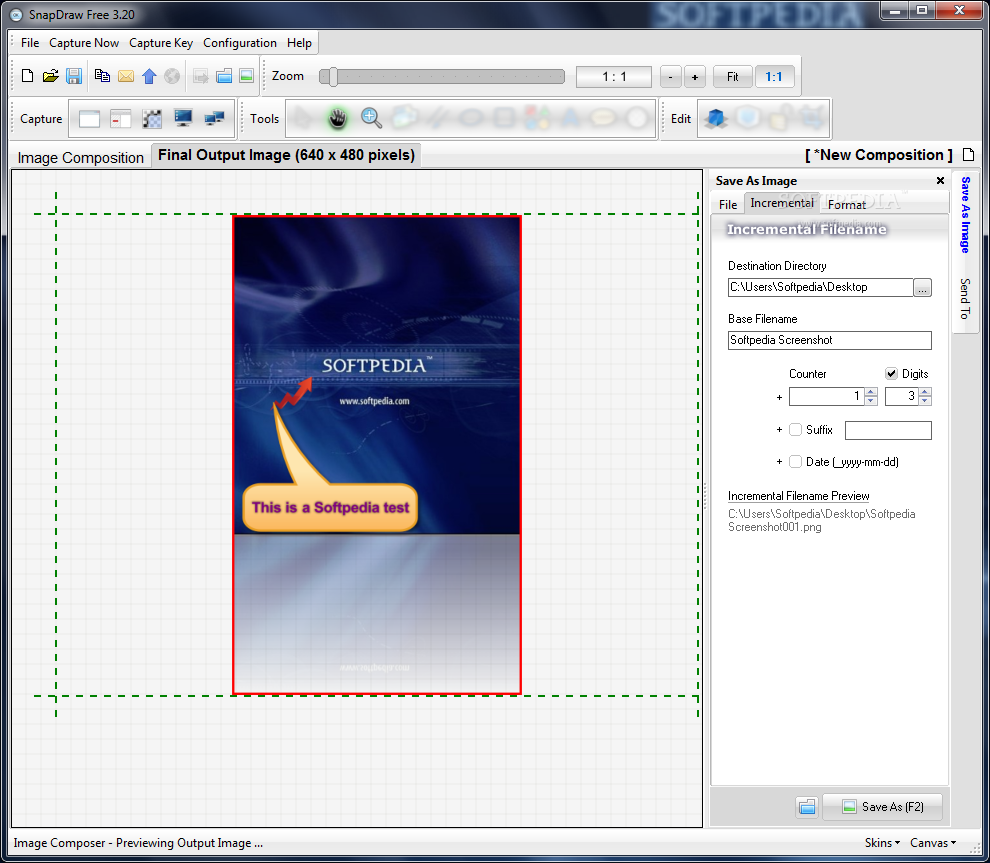
Task: Zoom out with the minus button
Action: pos(671,77)
